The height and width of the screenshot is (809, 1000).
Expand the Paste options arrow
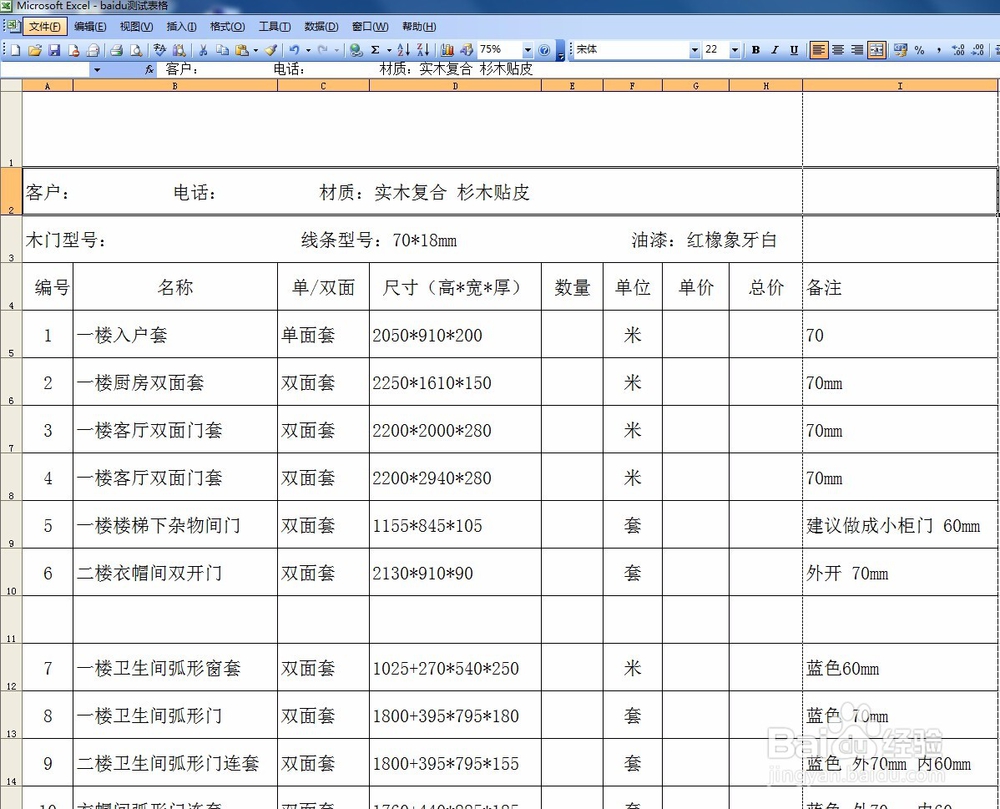(x=256, y=50)
